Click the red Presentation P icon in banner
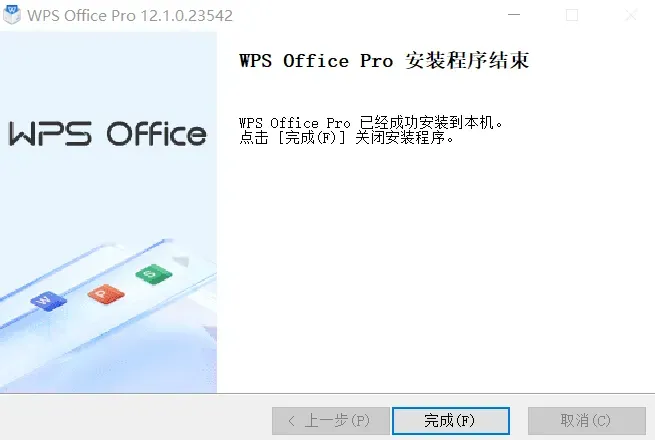This screenshot has height=440, width=655. pyautogui.click(x=106, y=294)
